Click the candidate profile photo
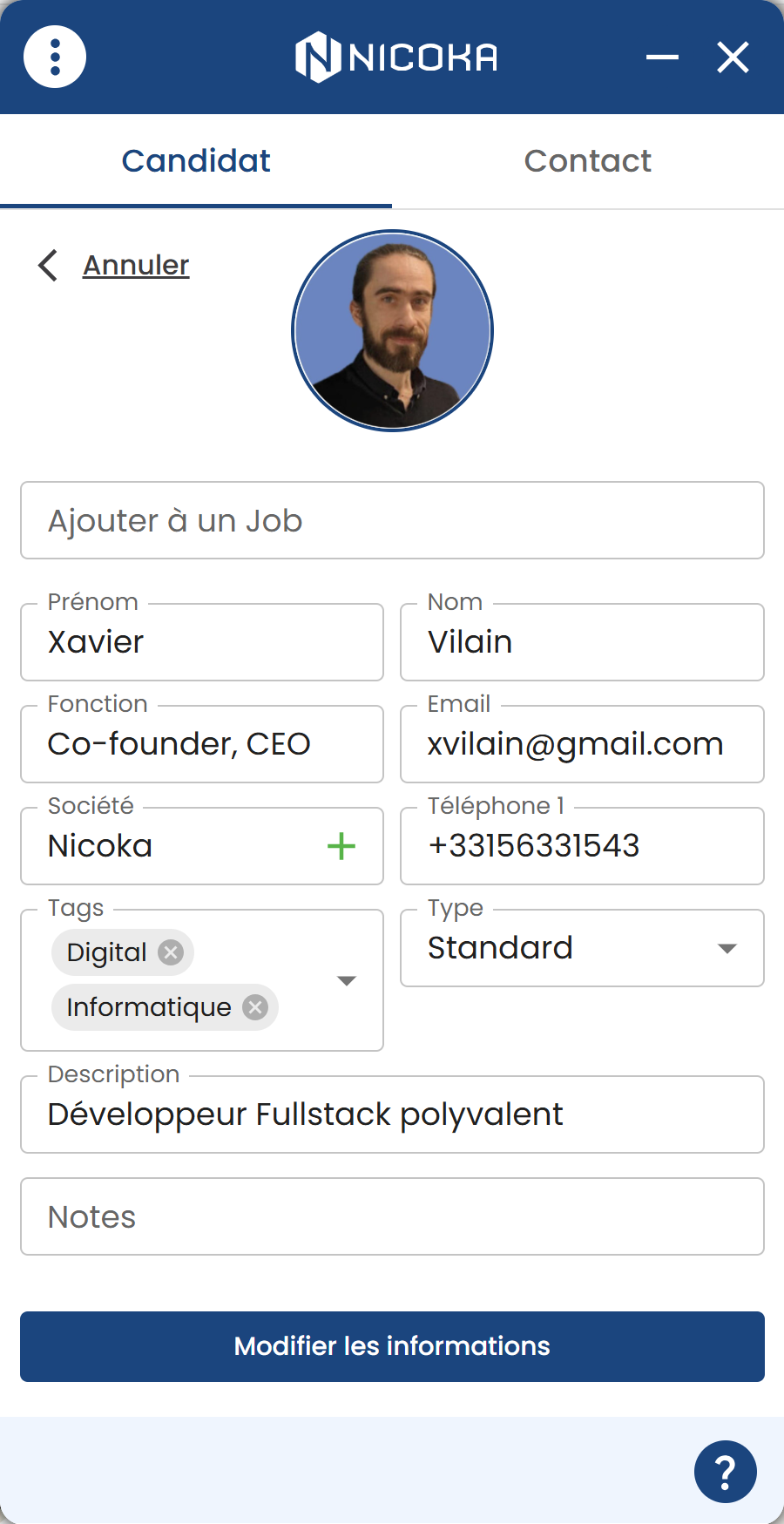This screenshot has width=784, height=1524. [393, 330]
